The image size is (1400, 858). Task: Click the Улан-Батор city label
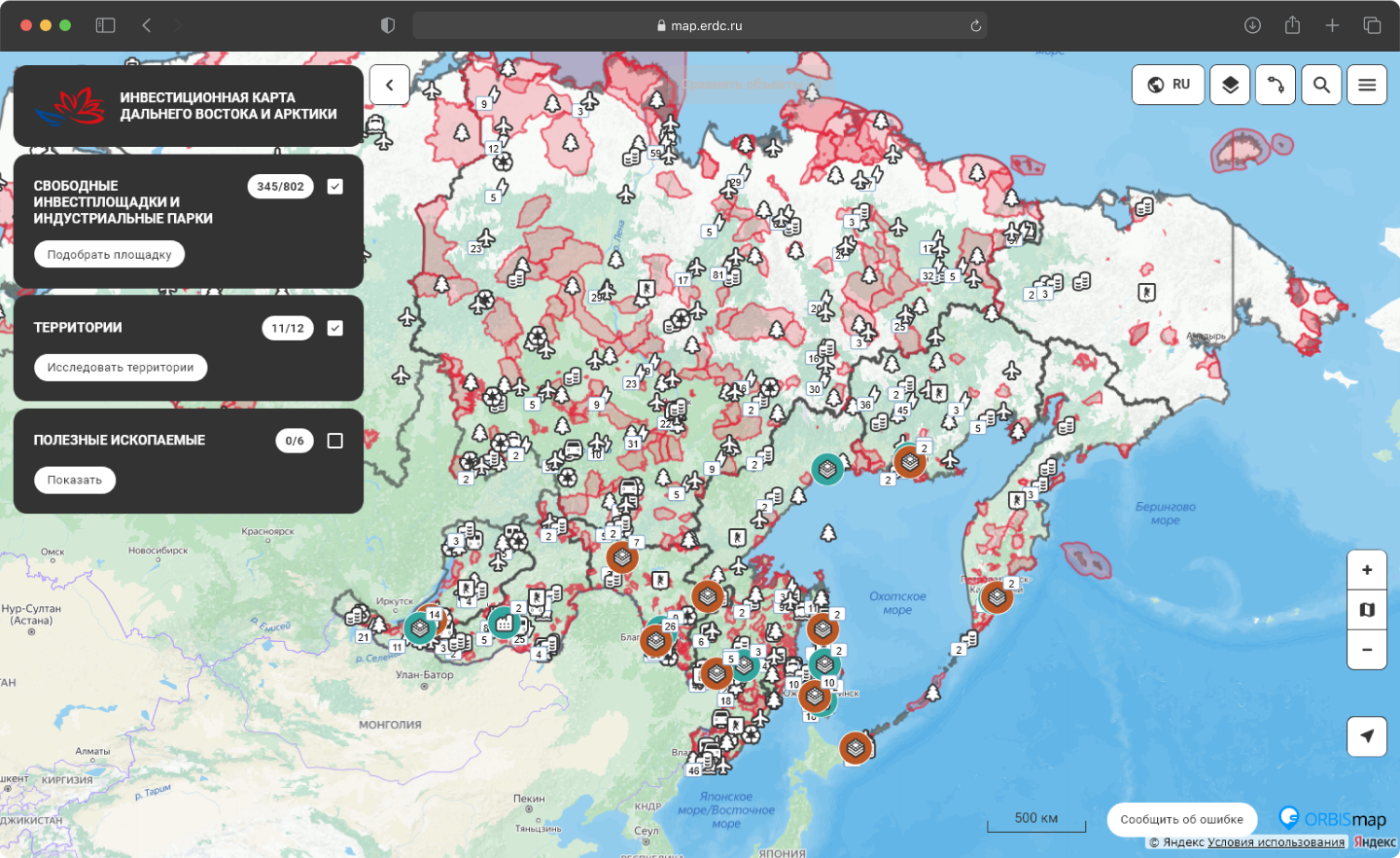[425, 675]
